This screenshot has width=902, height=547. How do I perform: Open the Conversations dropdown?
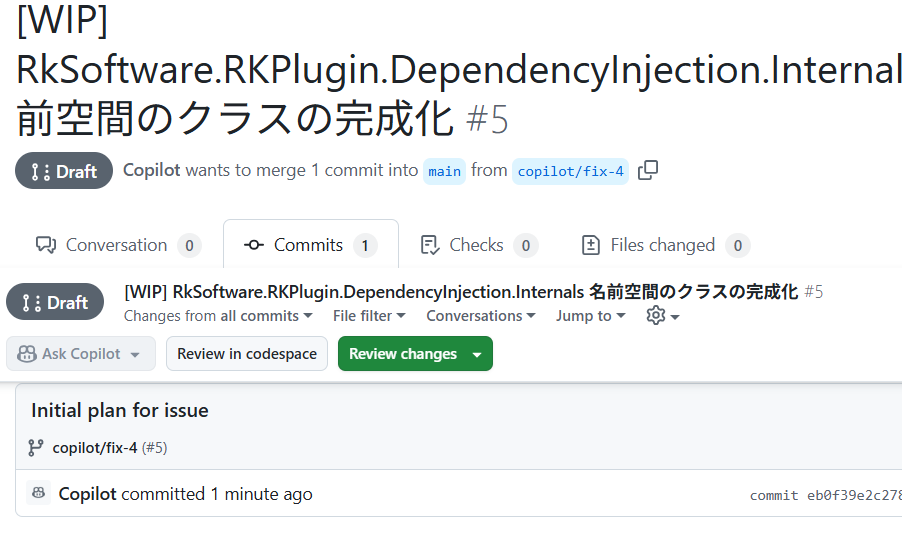point(480,316)
